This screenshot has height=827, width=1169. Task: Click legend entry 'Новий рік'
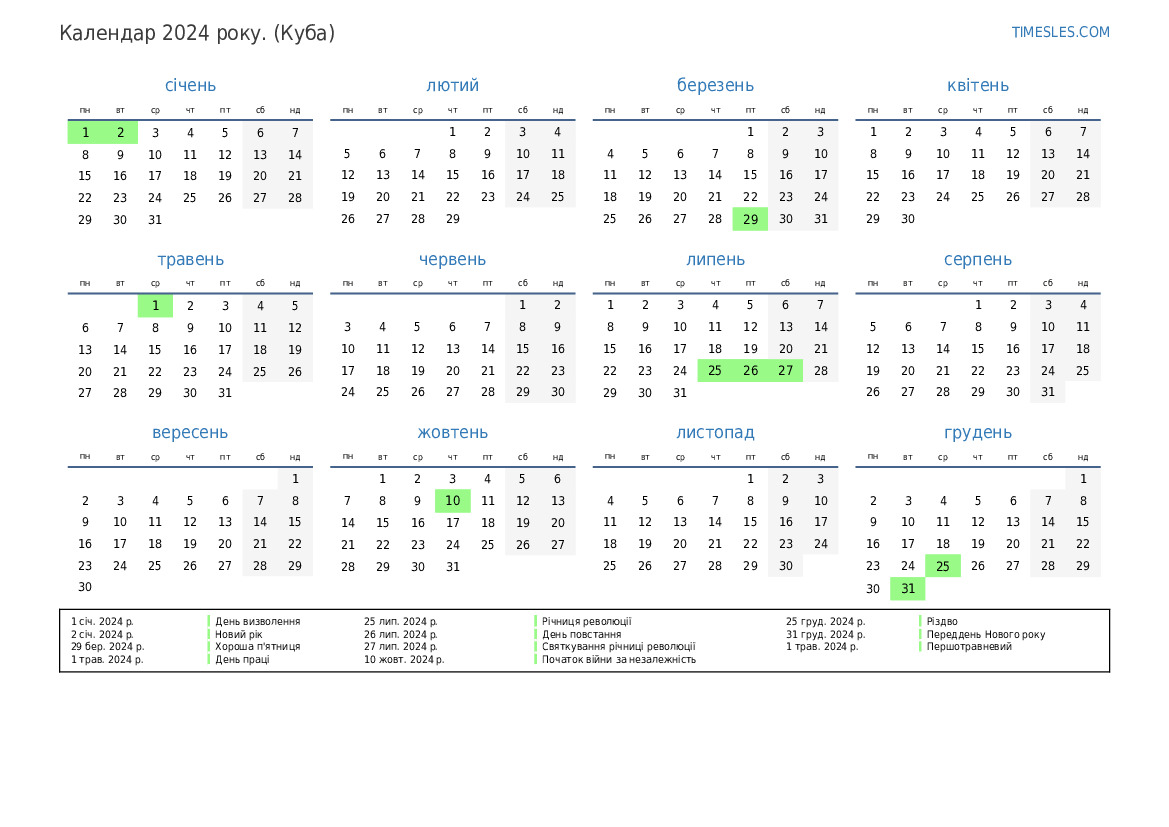coord(239,634)
